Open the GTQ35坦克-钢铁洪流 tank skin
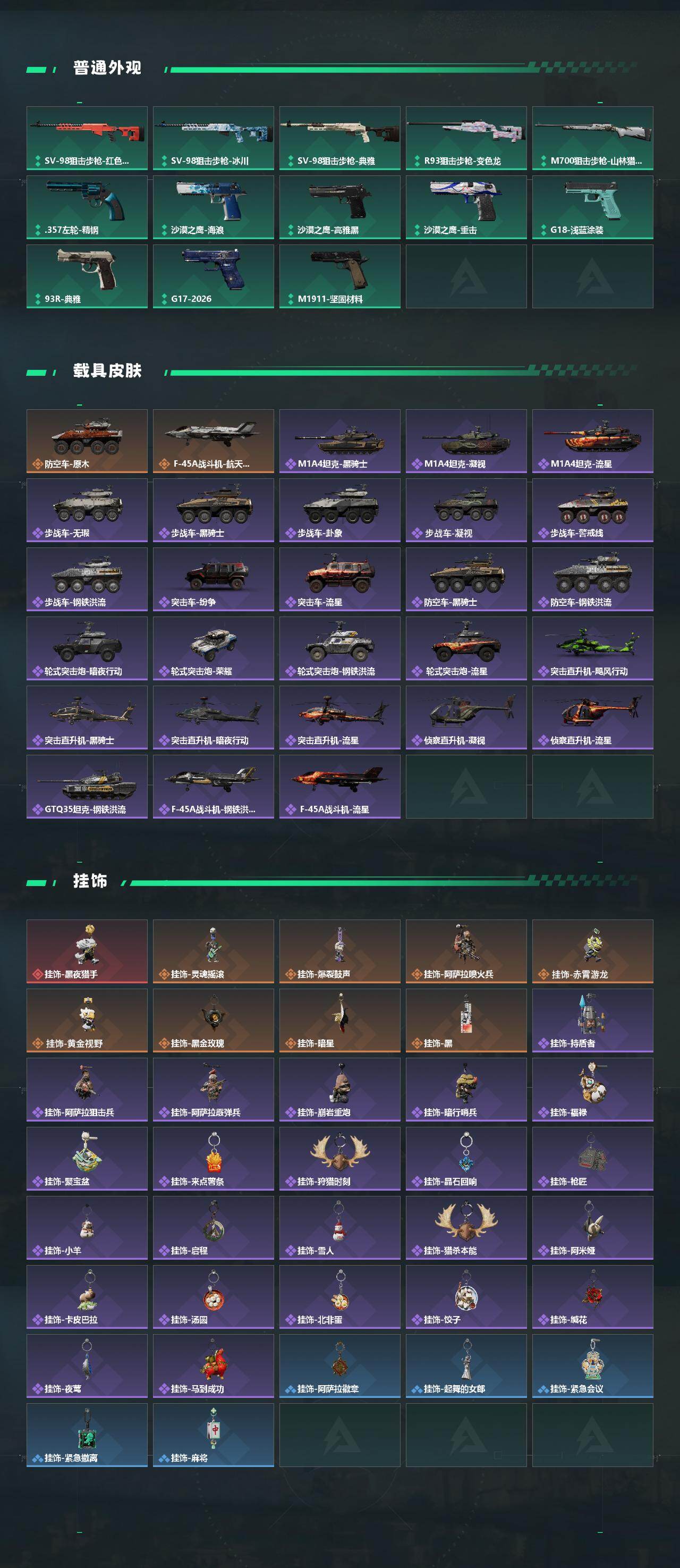 tap(87, 787)
